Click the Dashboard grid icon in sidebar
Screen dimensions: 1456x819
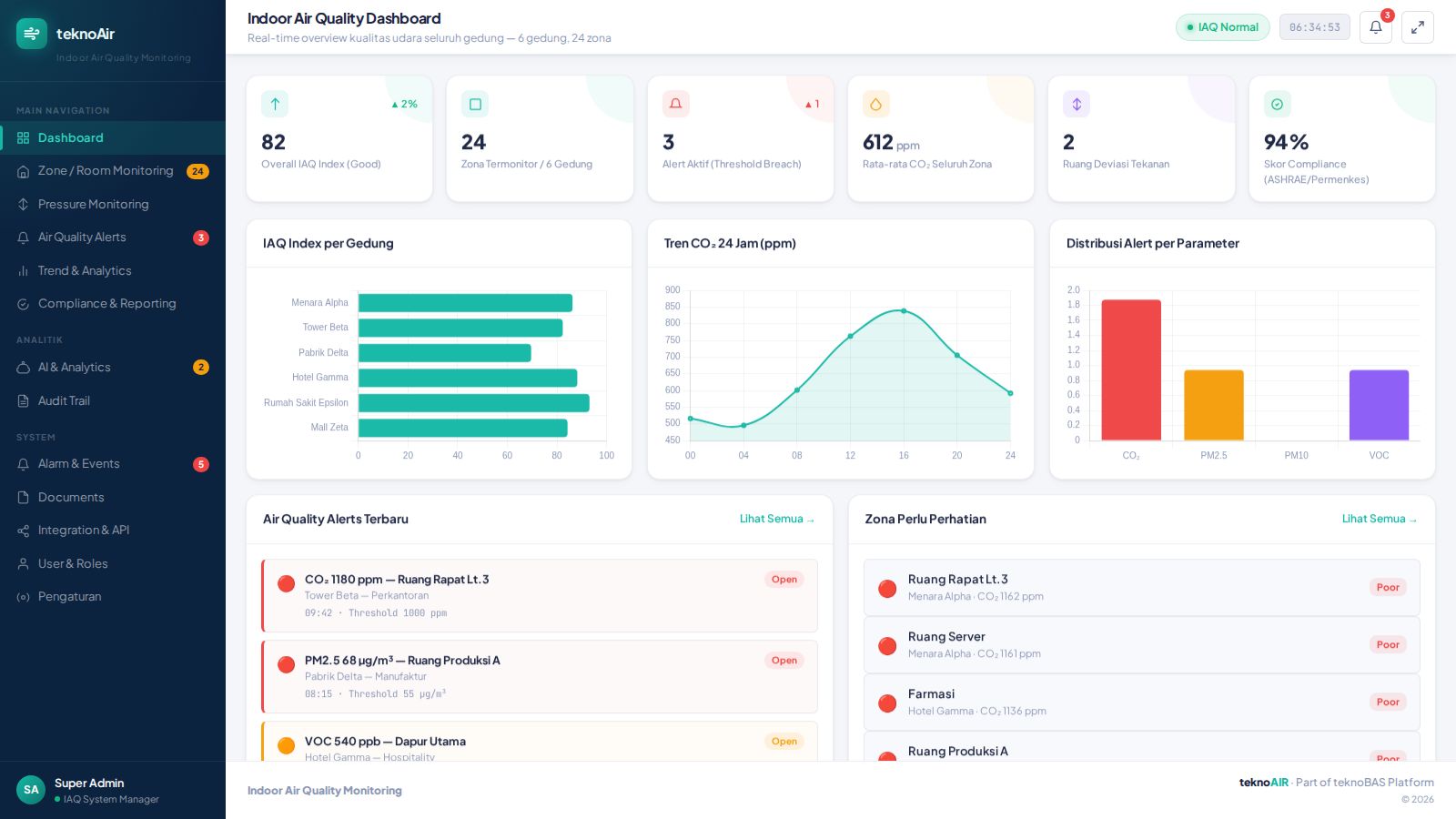24,138
